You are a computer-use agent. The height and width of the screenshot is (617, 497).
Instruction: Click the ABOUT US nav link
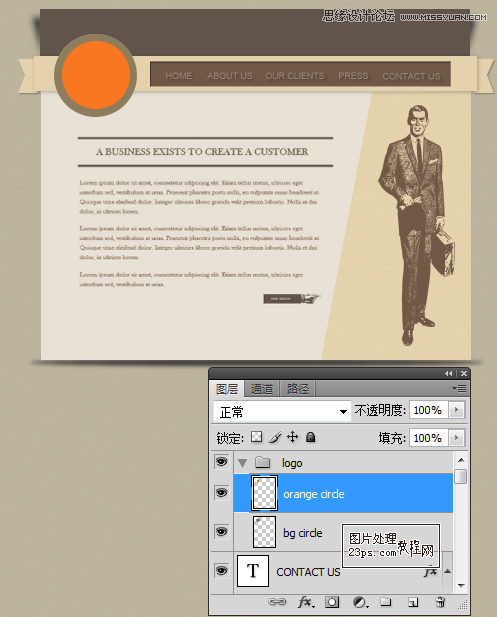pos(230,76)
